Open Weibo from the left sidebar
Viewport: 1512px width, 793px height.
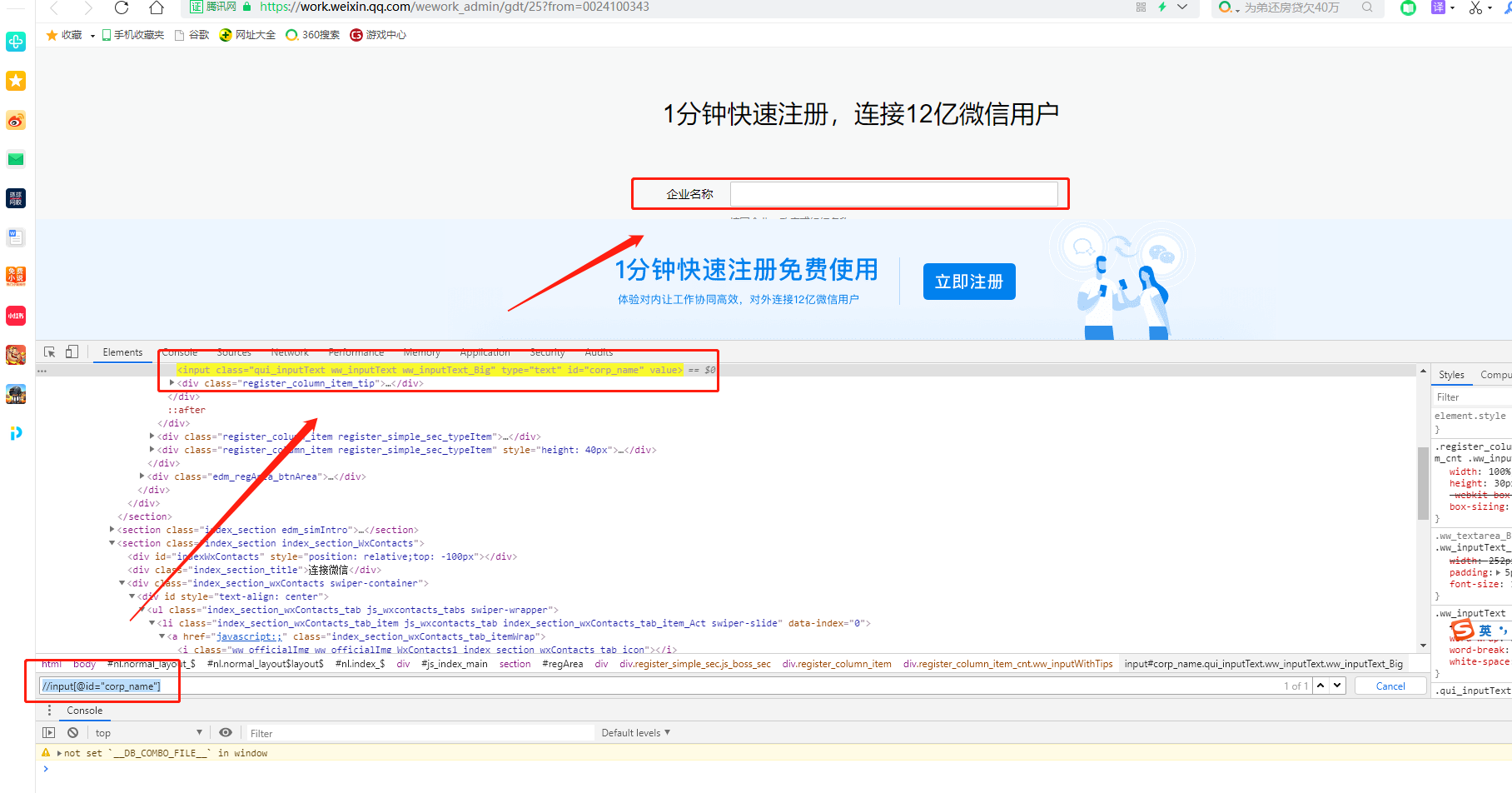(x=16, y=120)
